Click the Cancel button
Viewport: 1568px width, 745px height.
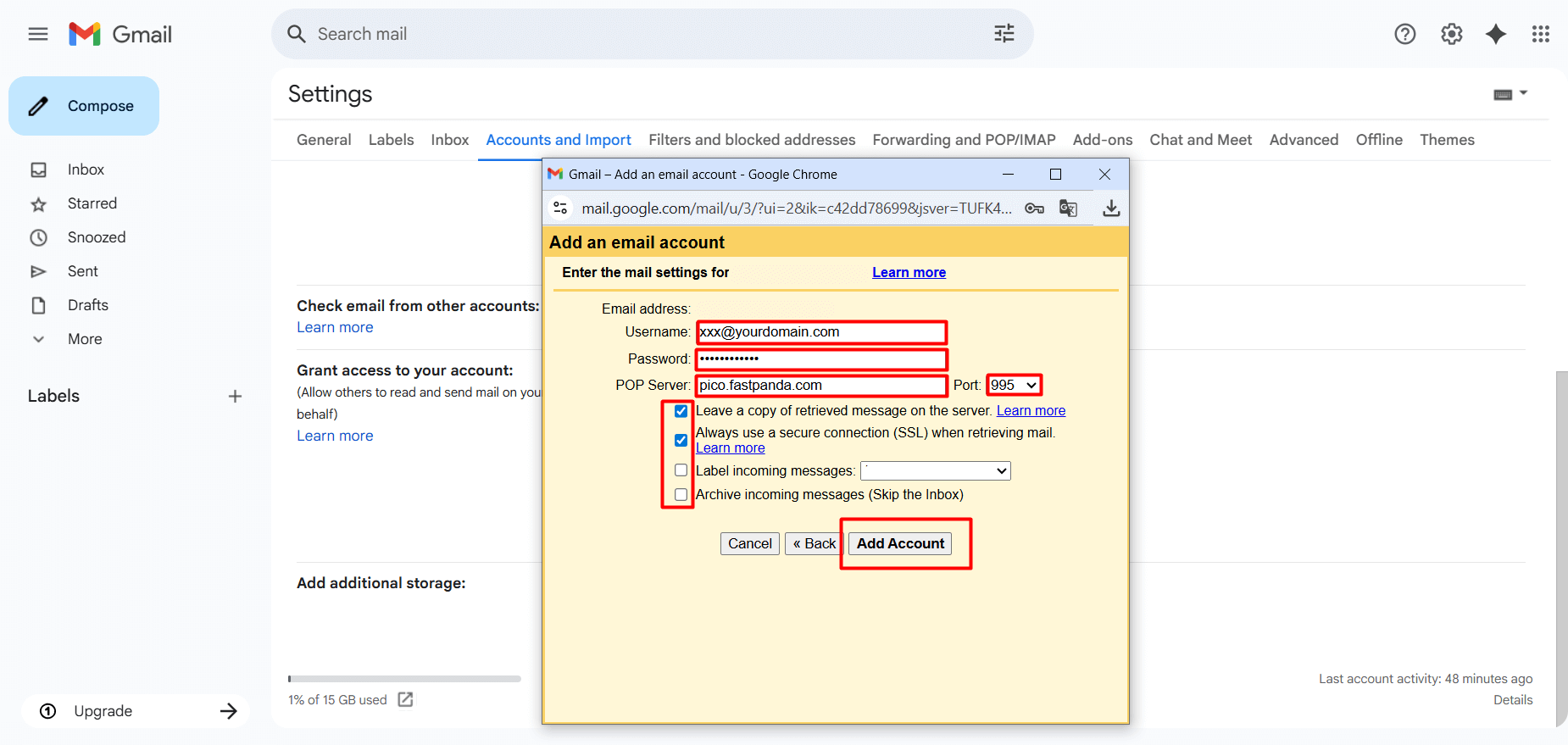click(749, 543)
